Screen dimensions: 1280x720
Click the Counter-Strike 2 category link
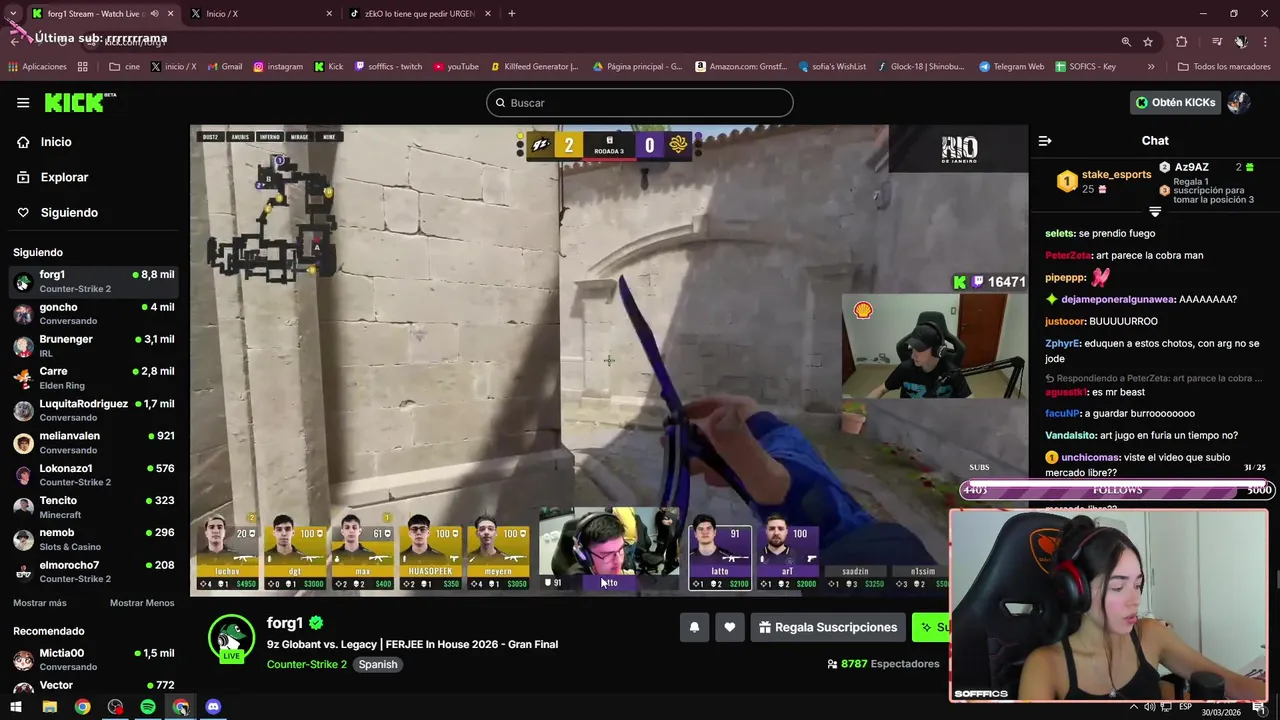tap(307, 664)
